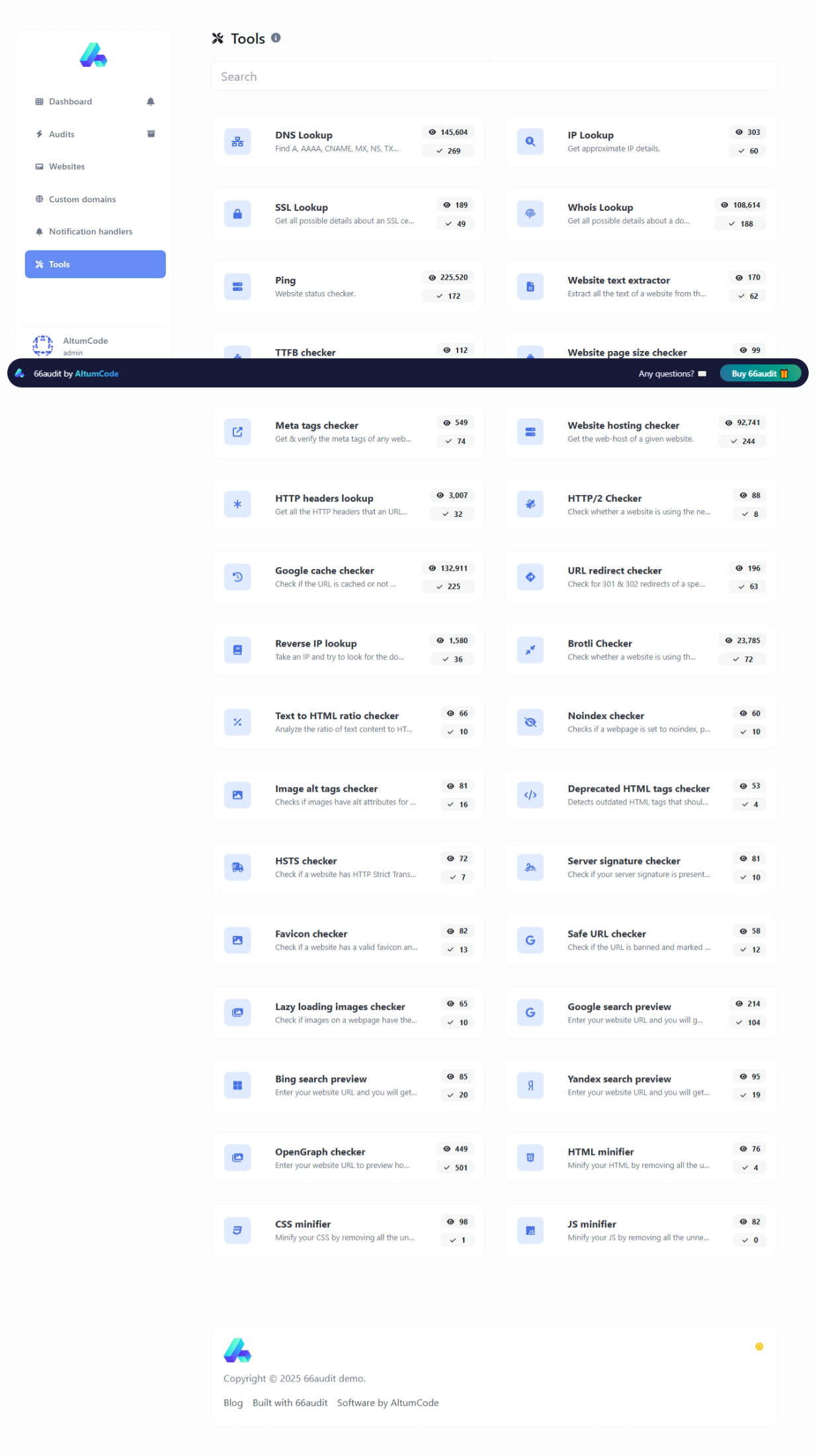816x1456 pixels.
Task: Click the Yandex search preview icon
Action: pyautogui.click(x=530, y=1085)
